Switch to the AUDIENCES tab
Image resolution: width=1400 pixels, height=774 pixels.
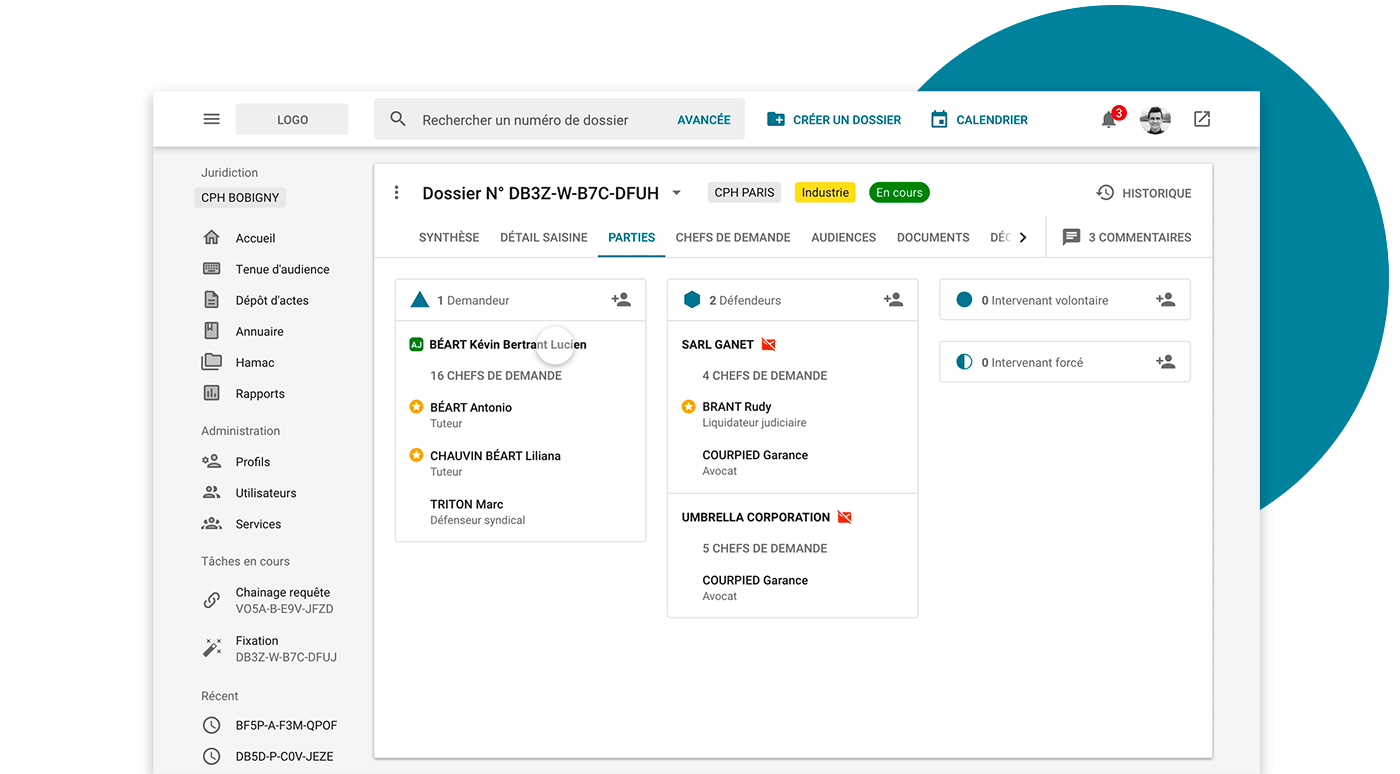tap(844, 237)
